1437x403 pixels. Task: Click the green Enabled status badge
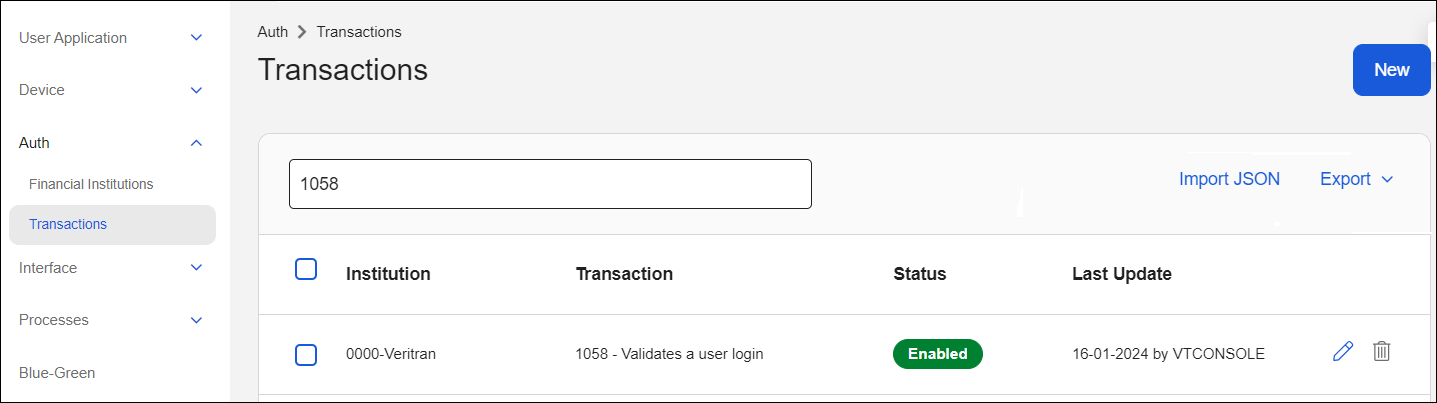[937, 354]
